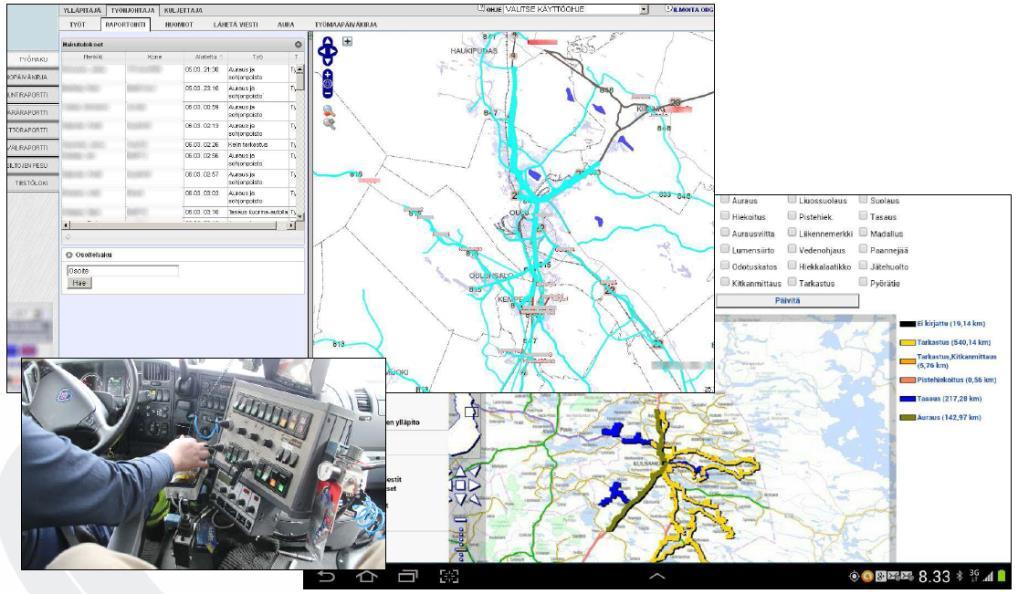Open the Tarkastus (540,14 km) legend link
Screen dimensions: 1018x594
[954, 342]
